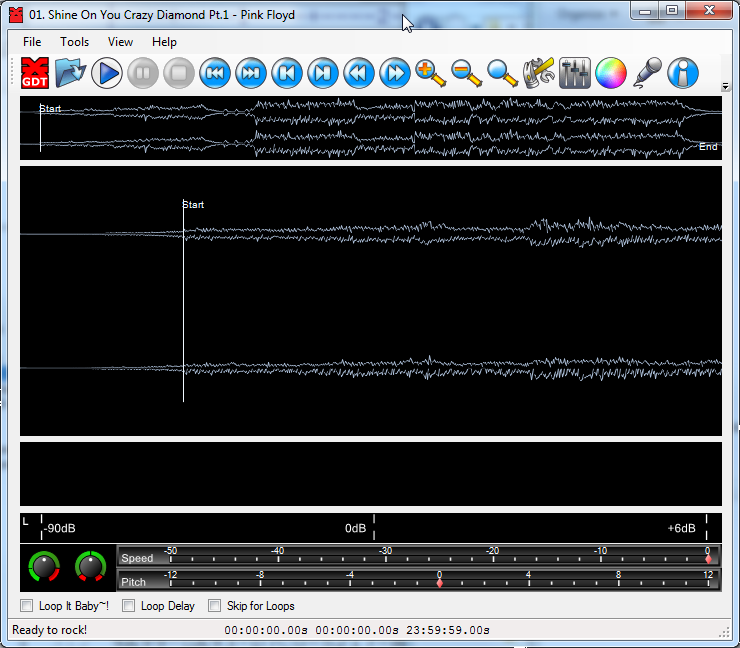Image resolution: width=740 pixels, height=648 pixels.
Task: Enable the Skip for Loops checkbox
Action: click(215, 606)
